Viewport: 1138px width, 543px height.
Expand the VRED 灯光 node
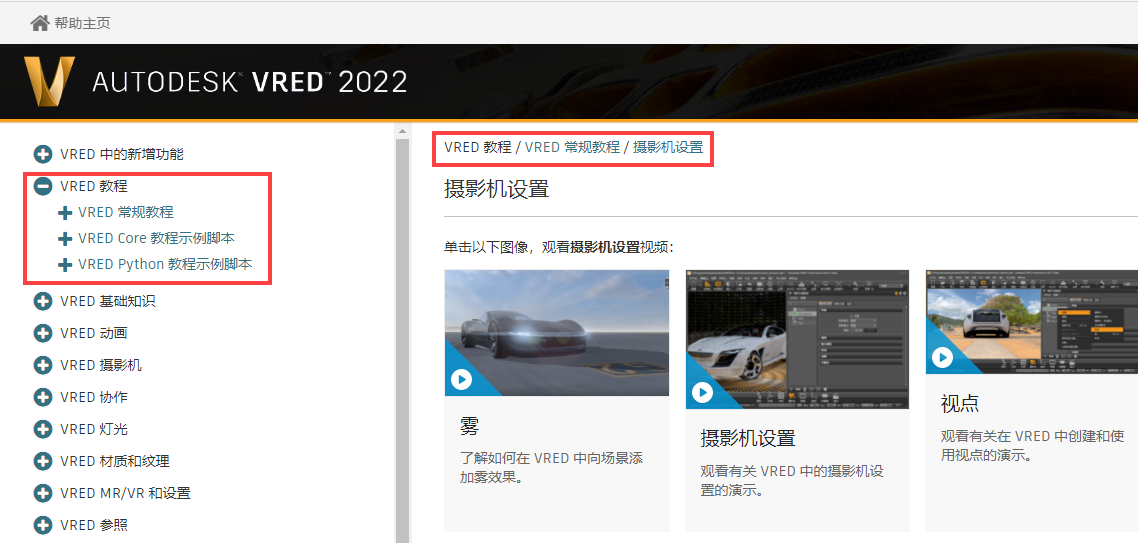[x=43, y=429]
